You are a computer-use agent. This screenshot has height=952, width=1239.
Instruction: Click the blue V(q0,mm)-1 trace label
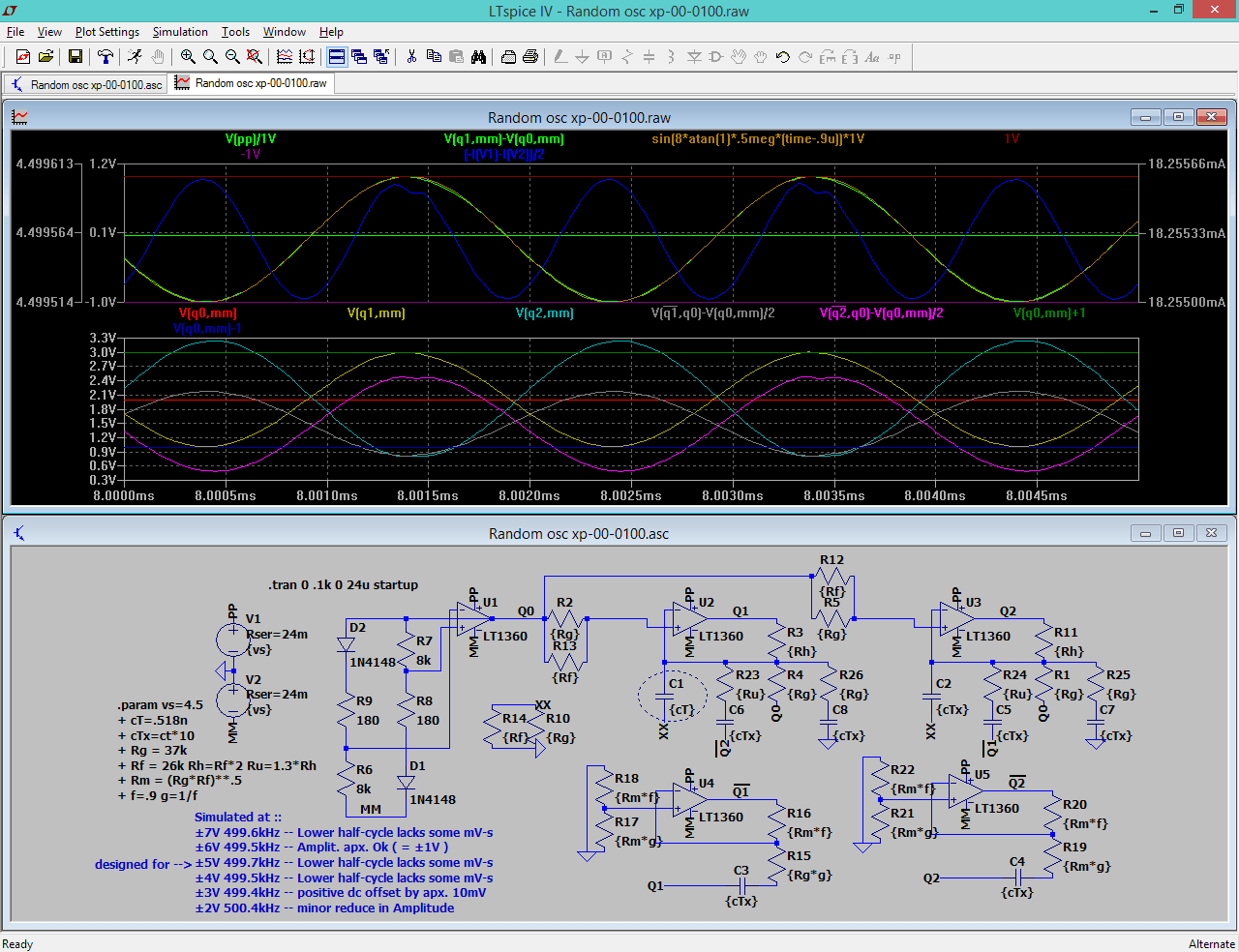[207, 329]
